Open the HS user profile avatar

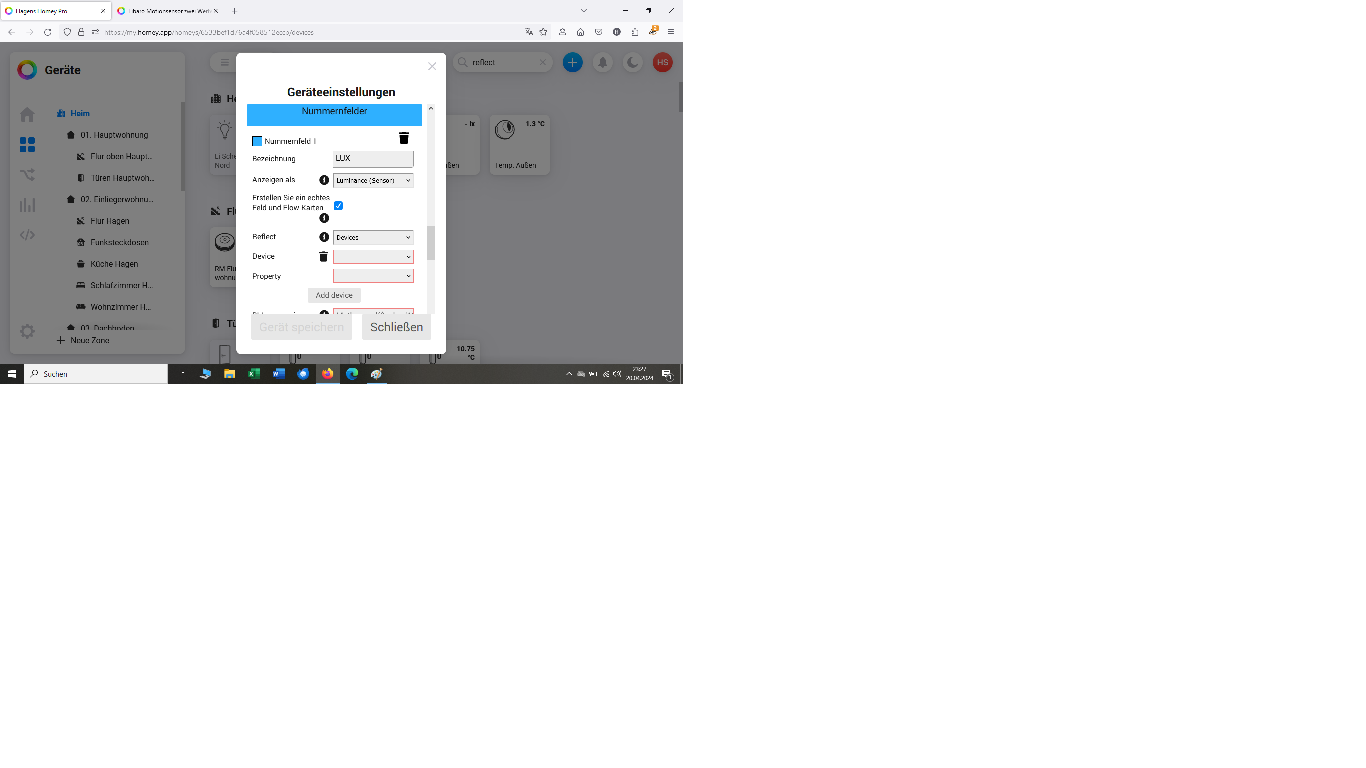[662, 62]
